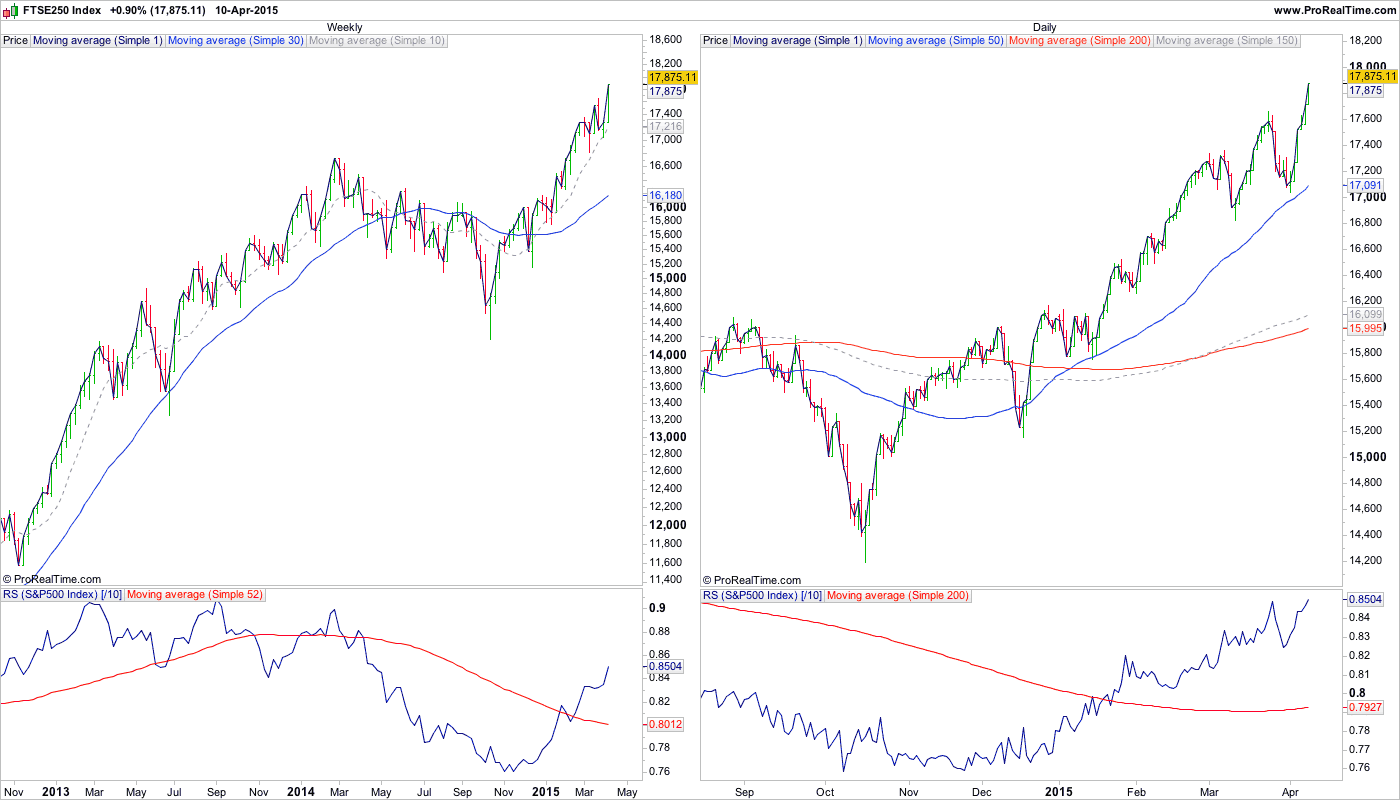
Task: Click the 17,091 moving average value tag
Action: (1366, 185)
